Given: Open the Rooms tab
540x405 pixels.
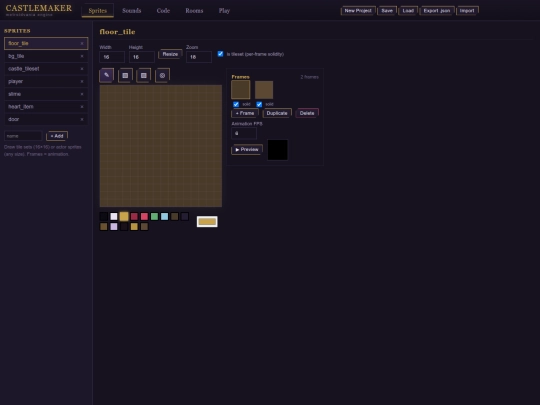Looking at the screenshot, I should [x=194, y=11].
